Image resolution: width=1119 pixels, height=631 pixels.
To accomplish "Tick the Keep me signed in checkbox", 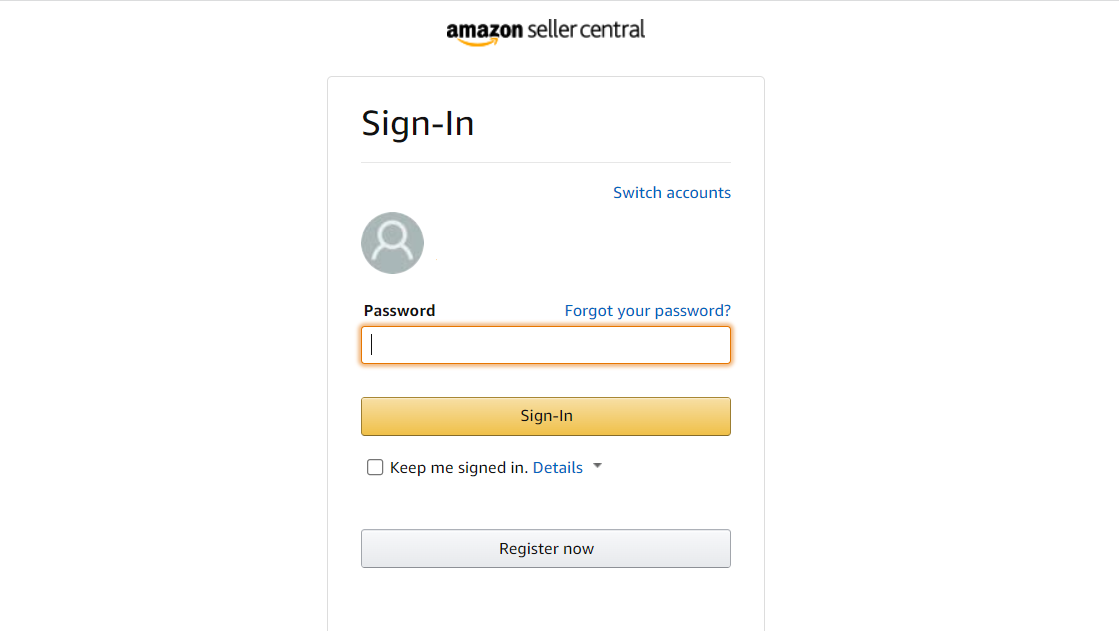I will [x=375, y=467].
